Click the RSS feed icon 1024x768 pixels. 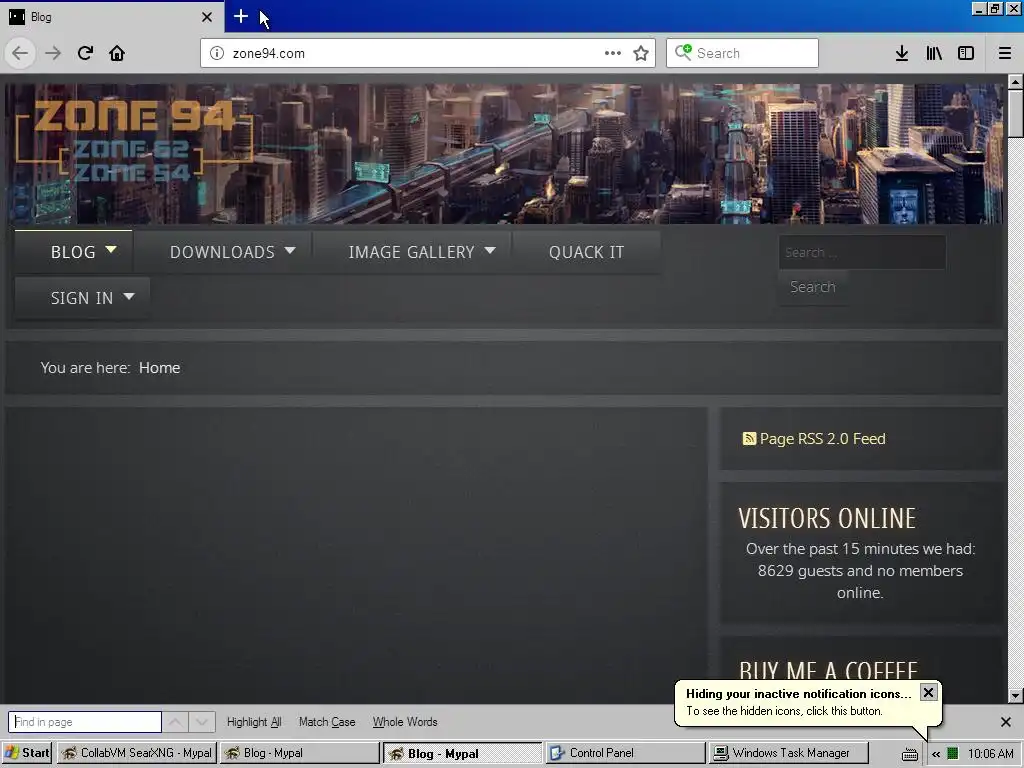749,439
